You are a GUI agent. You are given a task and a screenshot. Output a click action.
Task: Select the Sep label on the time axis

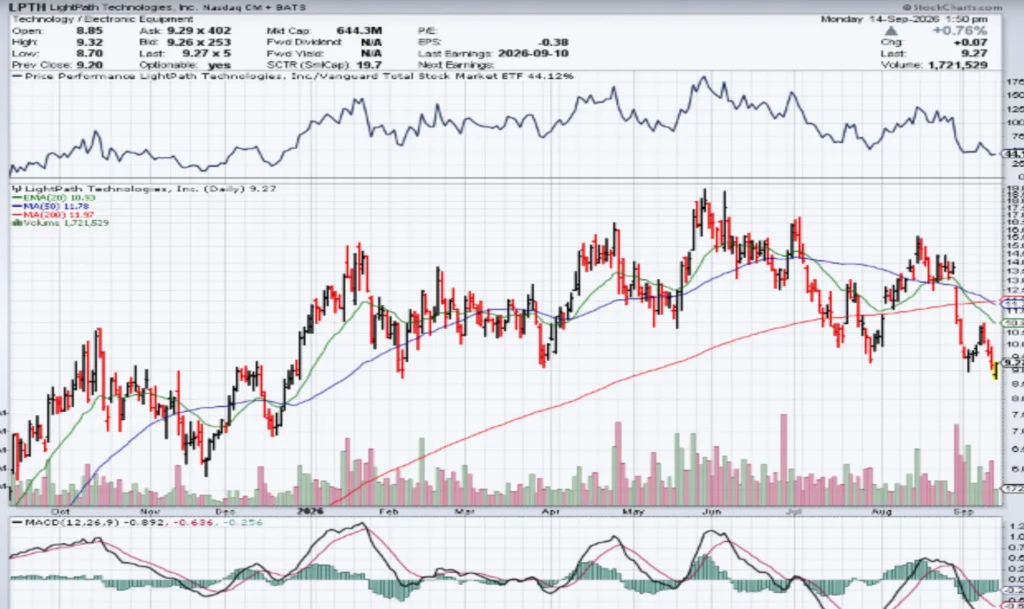[963, 512]
